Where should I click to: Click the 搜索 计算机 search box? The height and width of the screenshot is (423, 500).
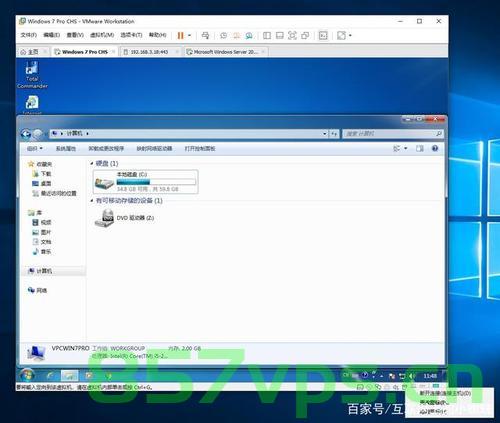coord(393,134)
